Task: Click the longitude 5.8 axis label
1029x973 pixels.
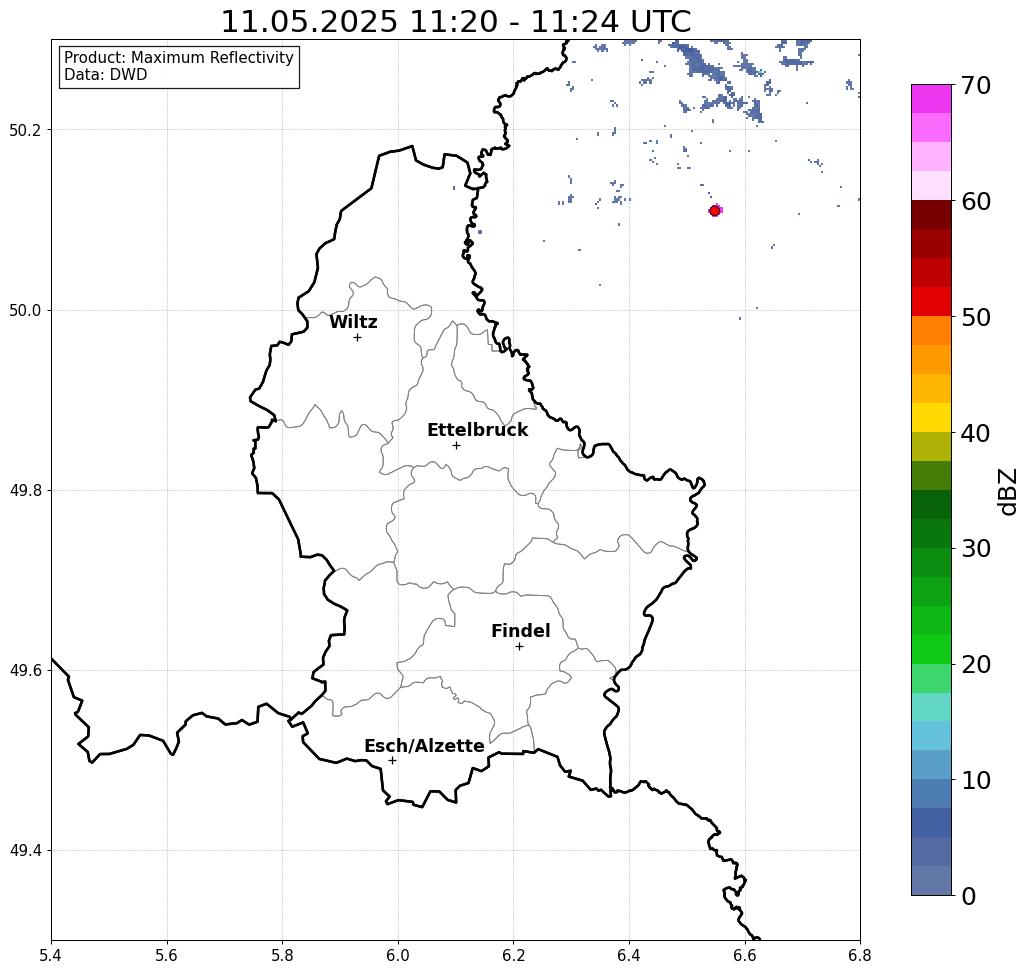Action: point(282,955)
